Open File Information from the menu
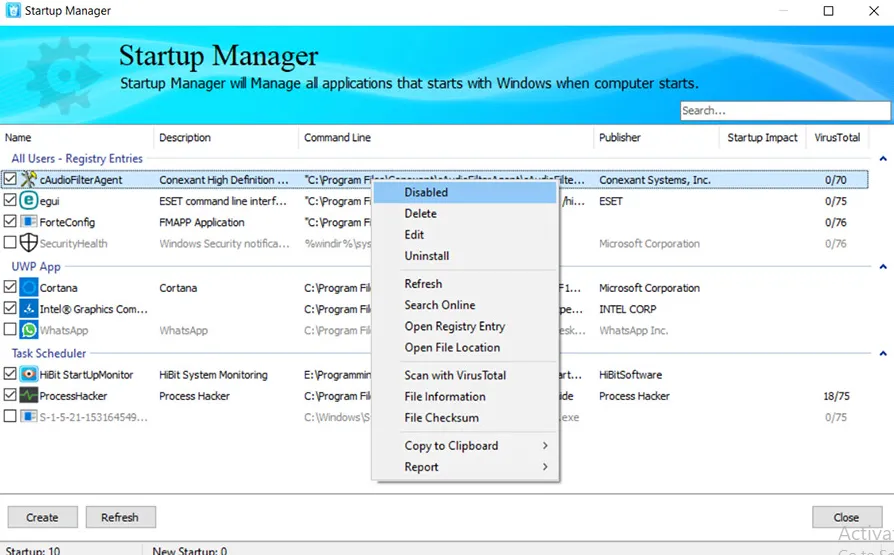Image resolution: width=894 pixels, height=555 pixels. [465, 396]
